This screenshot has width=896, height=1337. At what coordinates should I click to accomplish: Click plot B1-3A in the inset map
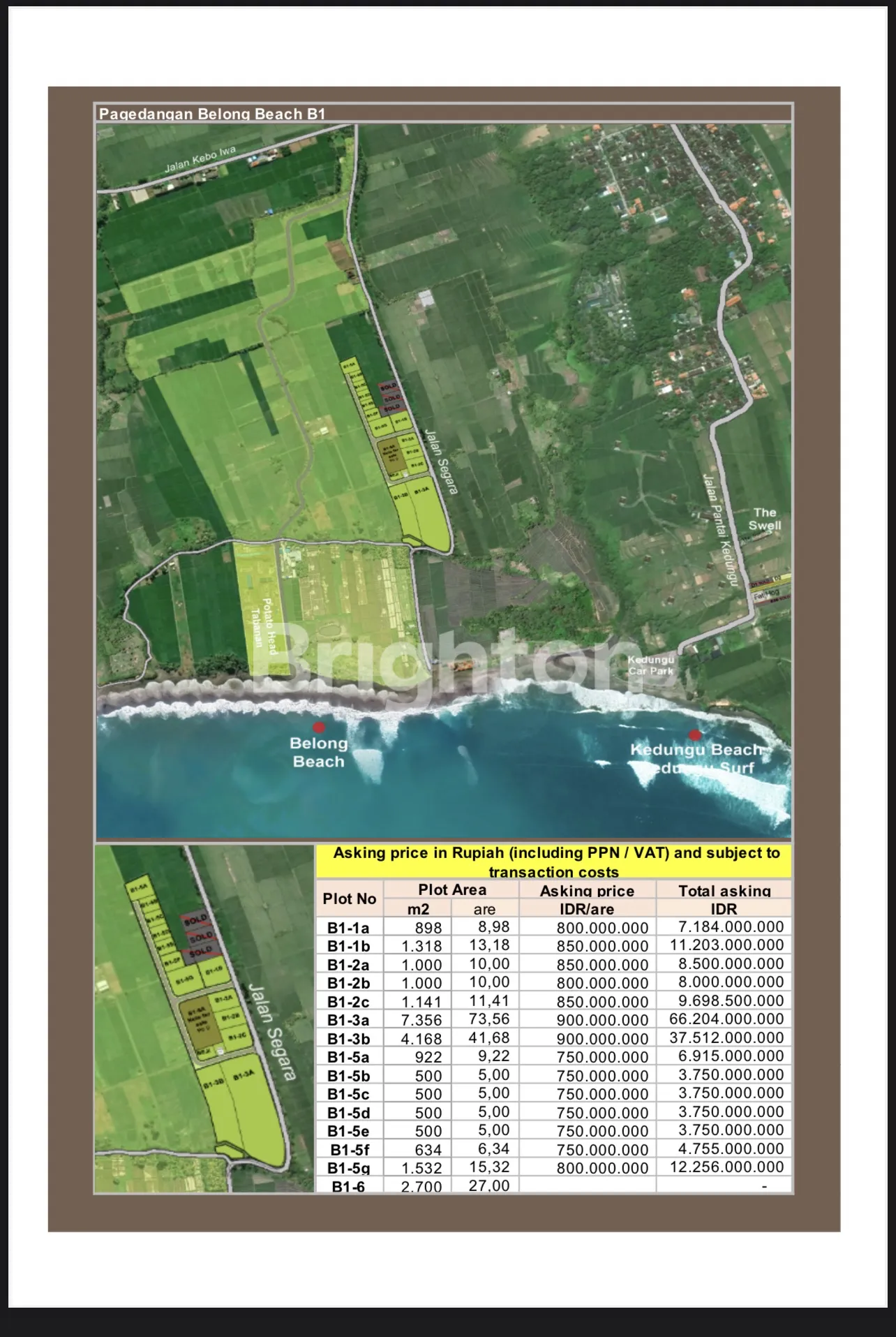(x=244, y=1077)
